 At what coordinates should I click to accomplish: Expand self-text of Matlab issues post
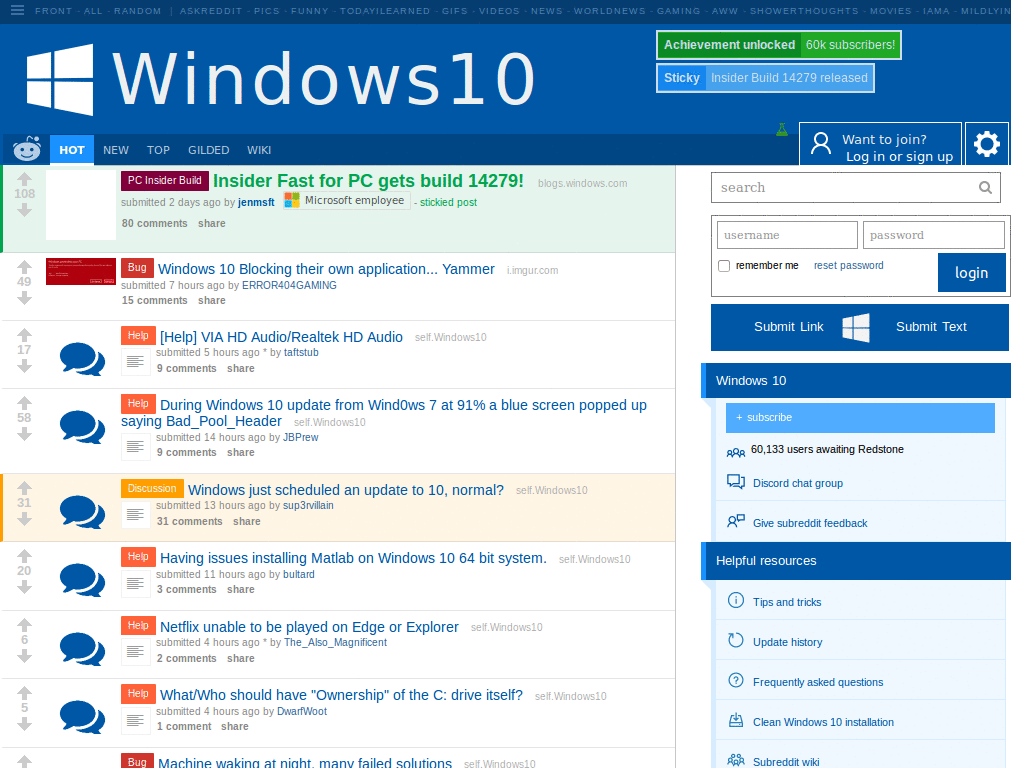pos(135,583)
